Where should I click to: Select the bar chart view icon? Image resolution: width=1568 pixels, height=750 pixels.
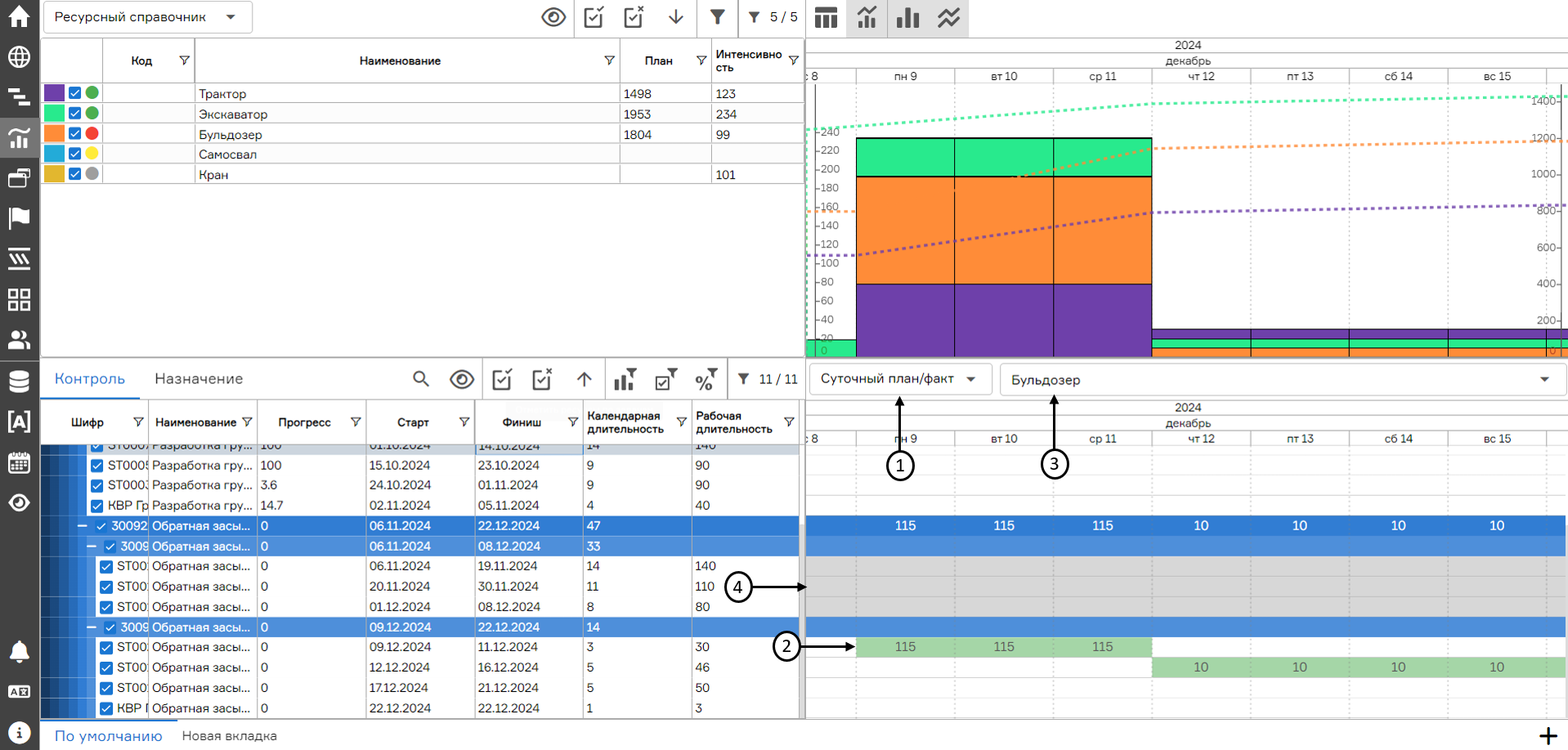907,17
